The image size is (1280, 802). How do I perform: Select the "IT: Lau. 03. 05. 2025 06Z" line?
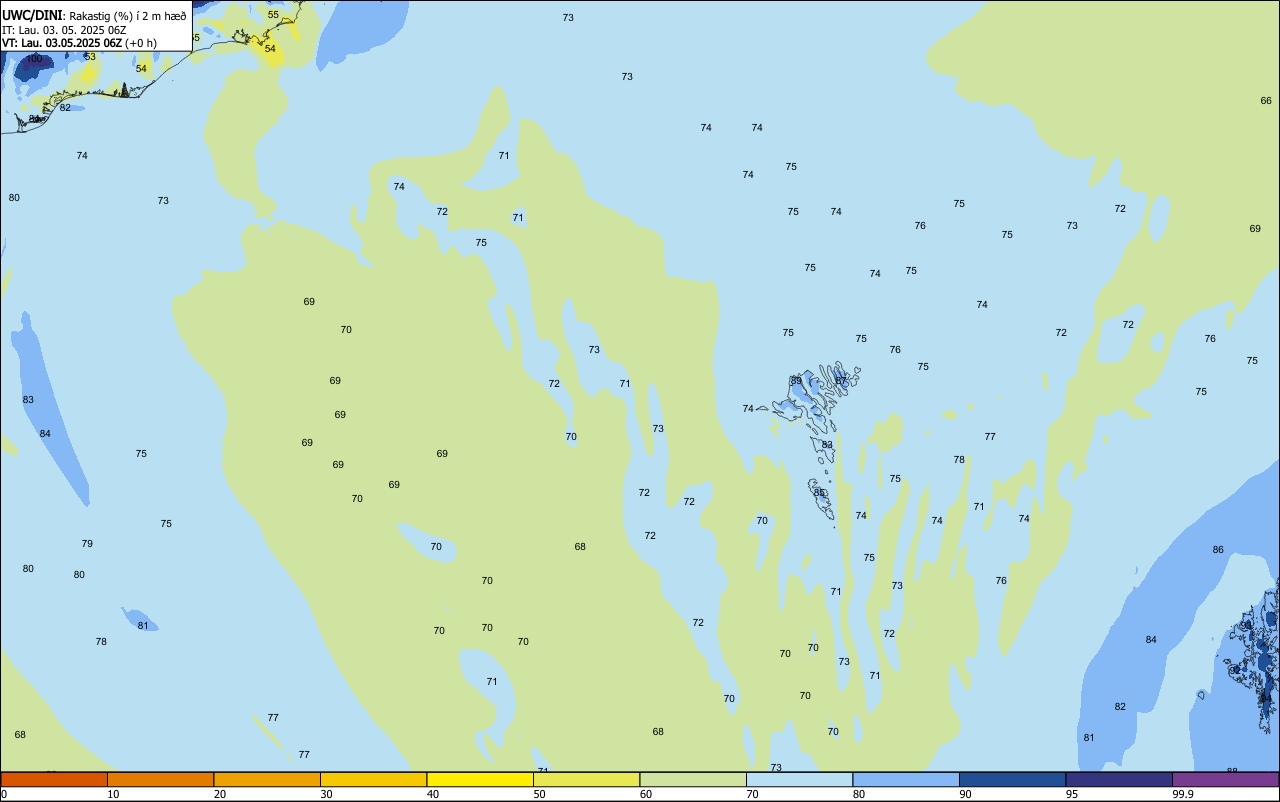click(64, 30)
